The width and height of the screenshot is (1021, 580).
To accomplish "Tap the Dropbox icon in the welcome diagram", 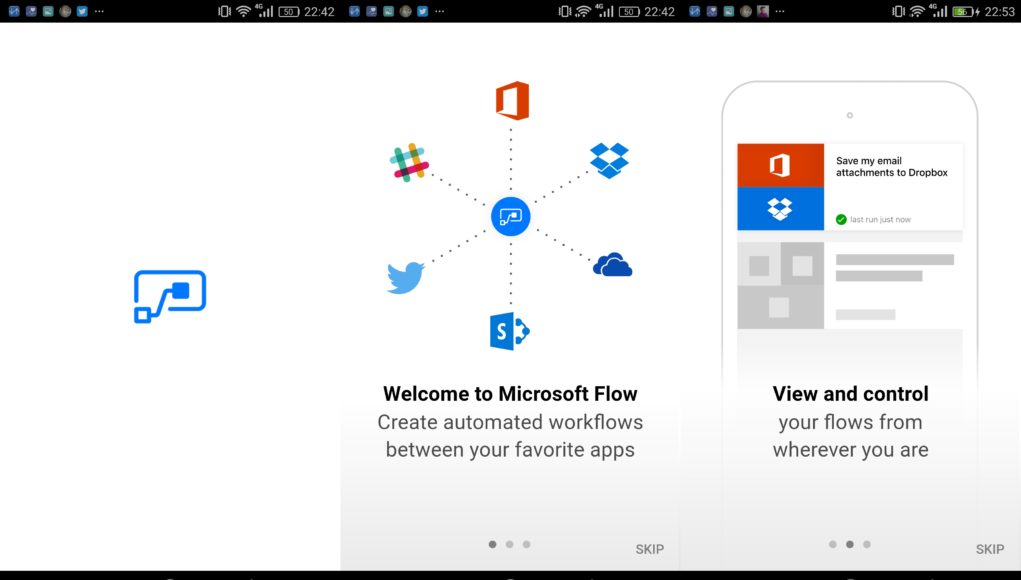I will (609, 160).
